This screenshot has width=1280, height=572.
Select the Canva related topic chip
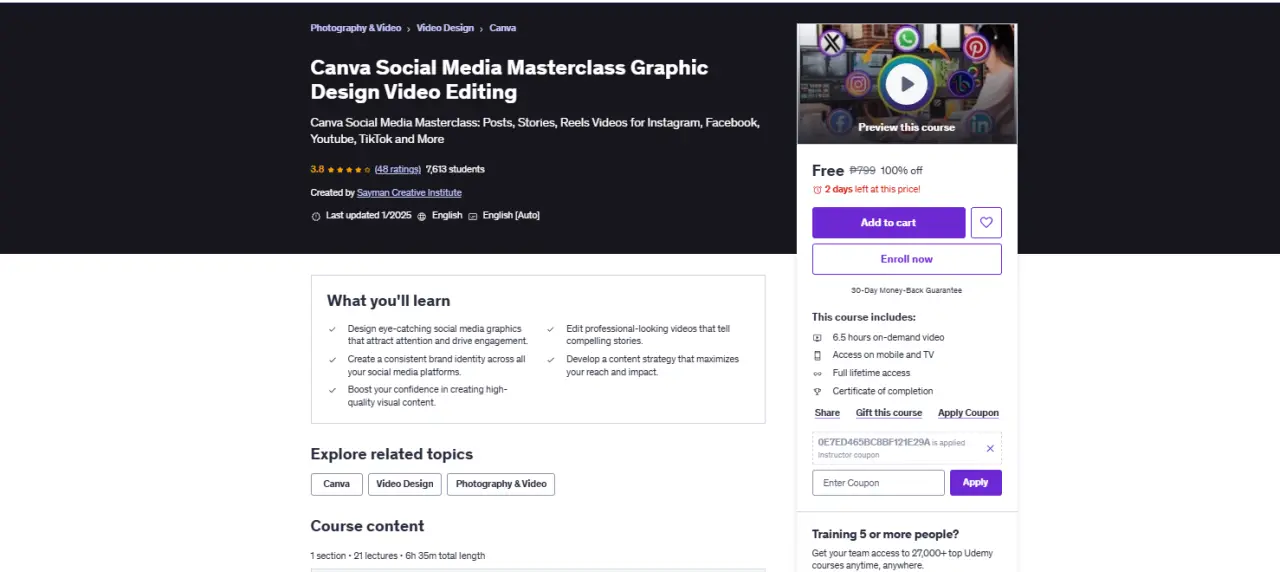tap(337, 484)
